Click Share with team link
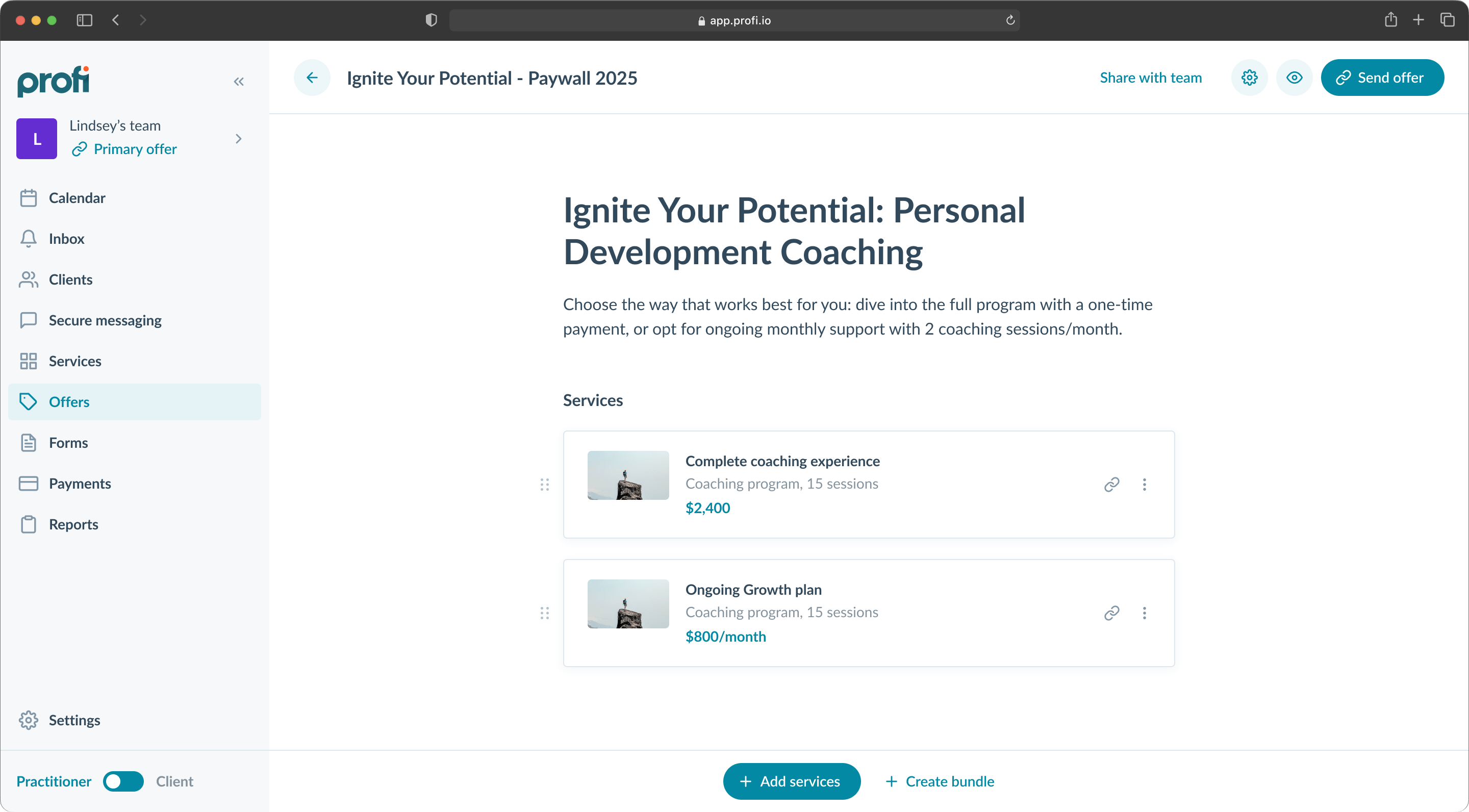 [1150, 78]
